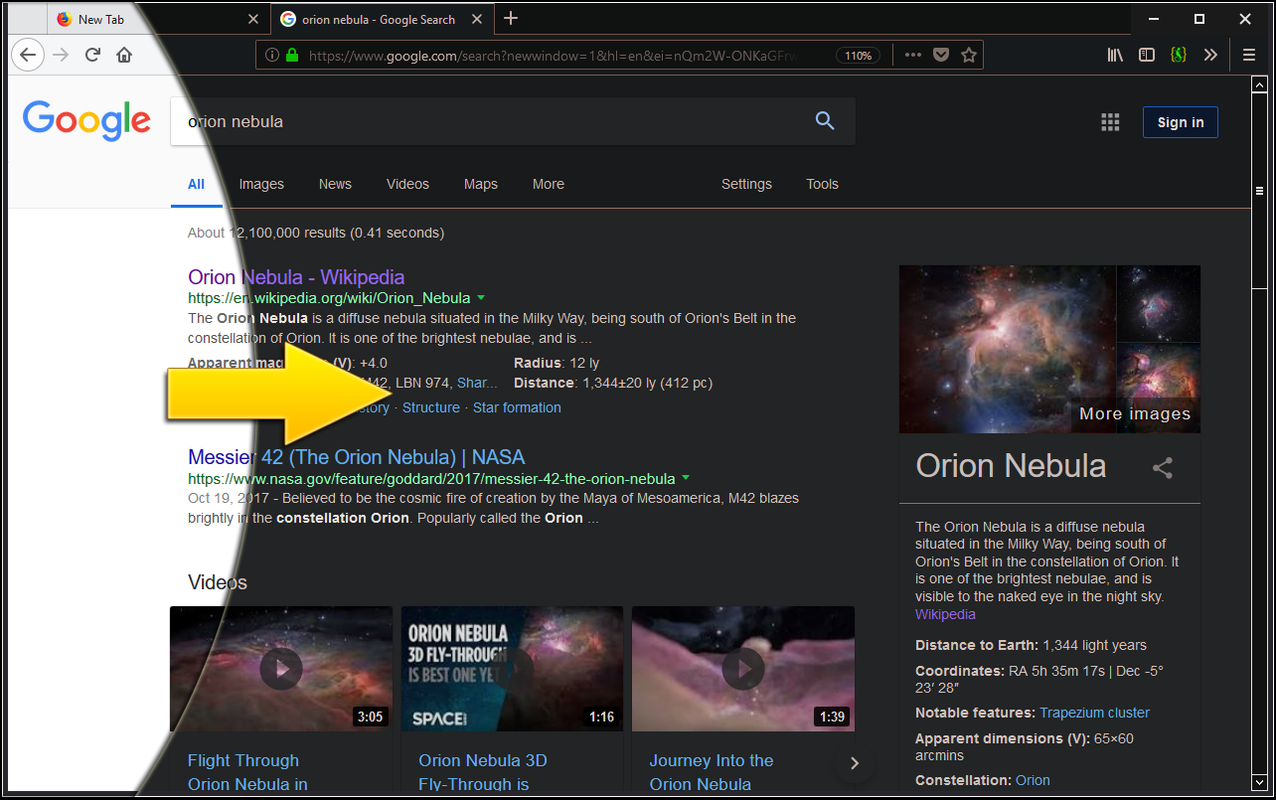Image resolution: width=1276 pixels, height=800 pixels.
Task: Open the large Orion Nebula image
Action: click(x=1007, y=349)
